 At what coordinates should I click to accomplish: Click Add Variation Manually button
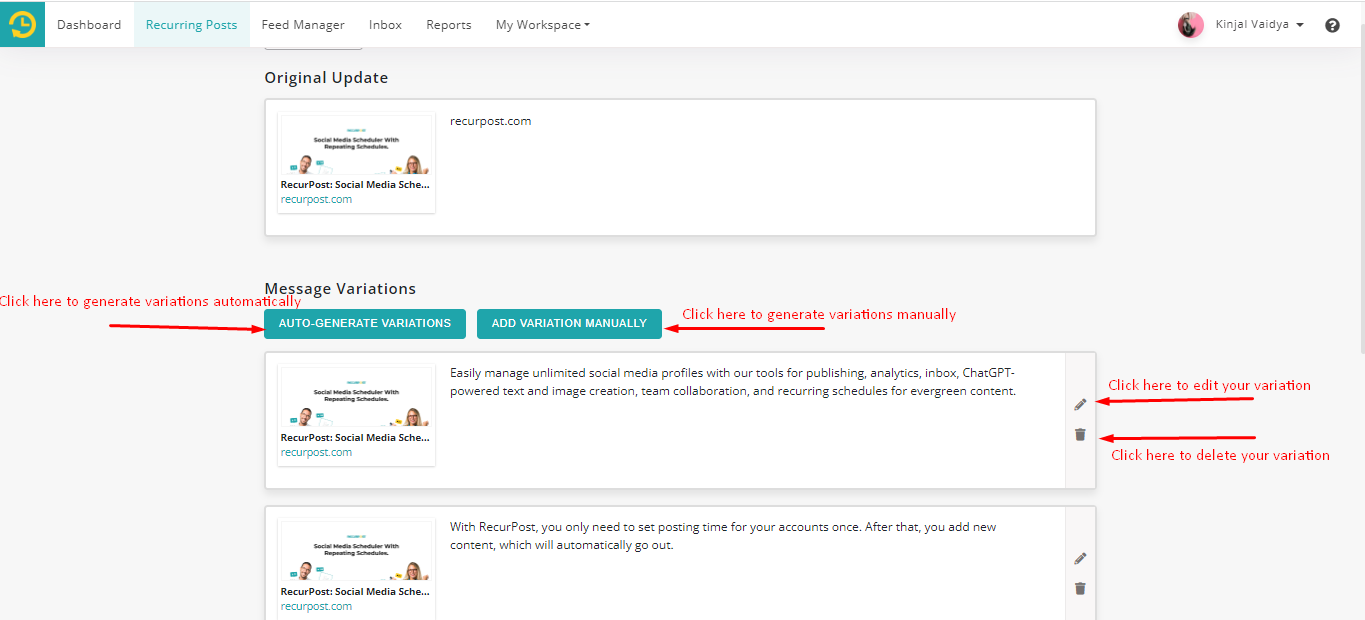pyautogui.click(x=569, y=323)
